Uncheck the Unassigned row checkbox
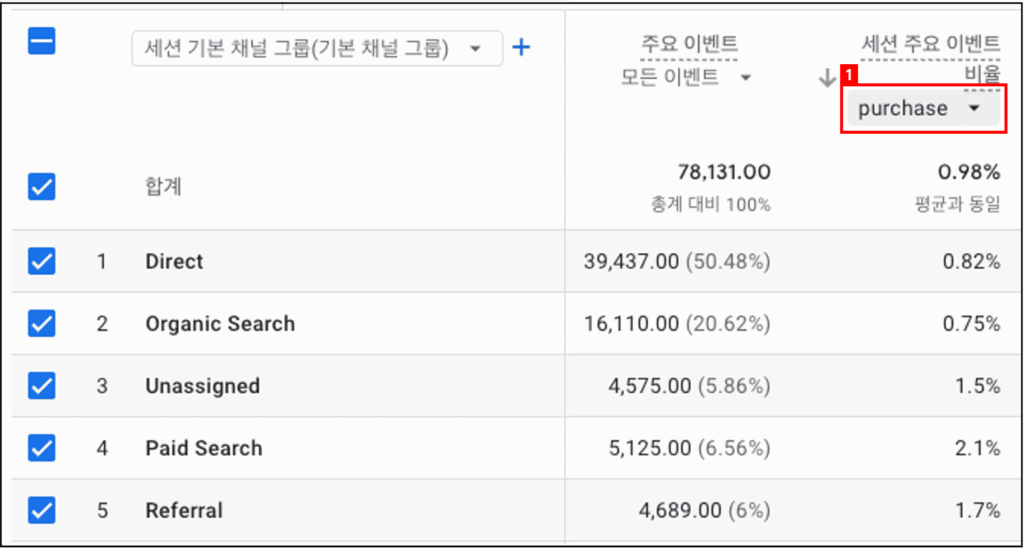This screenshot has width=1024, height=548. pyautogui.click(x=42, y=386)
